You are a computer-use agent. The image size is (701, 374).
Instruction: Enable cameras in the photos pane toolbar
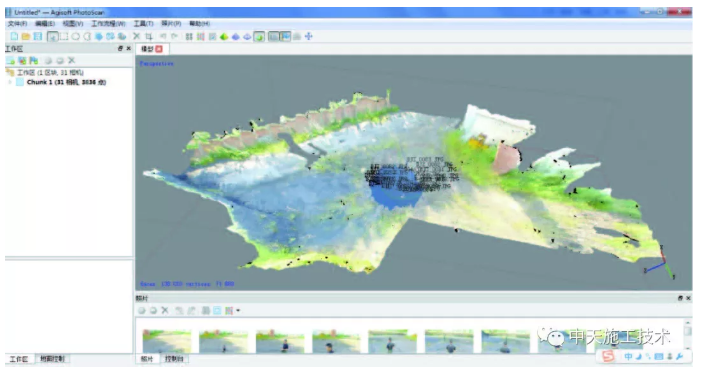(142, 311)
